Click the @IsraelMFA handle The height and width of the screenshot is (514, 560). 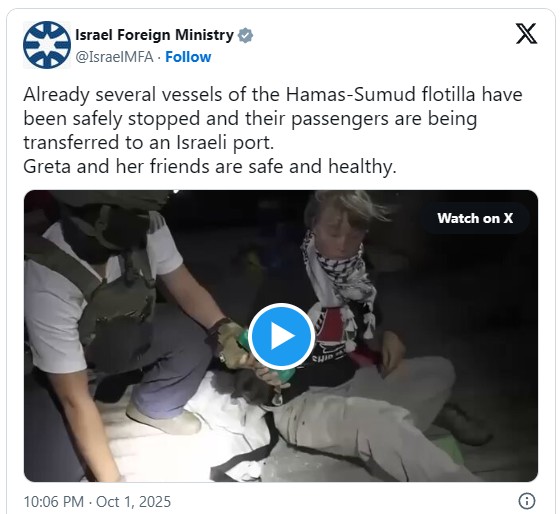click(114, 57)
